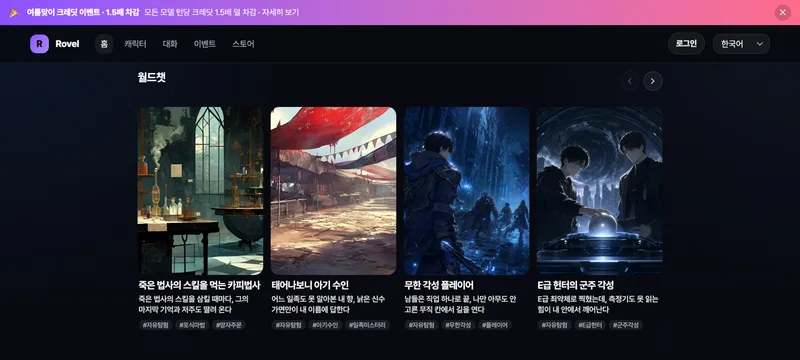Open title E급 헌터의 군주 각성
This screenshot has height=360, width=800.
point(576,285)
